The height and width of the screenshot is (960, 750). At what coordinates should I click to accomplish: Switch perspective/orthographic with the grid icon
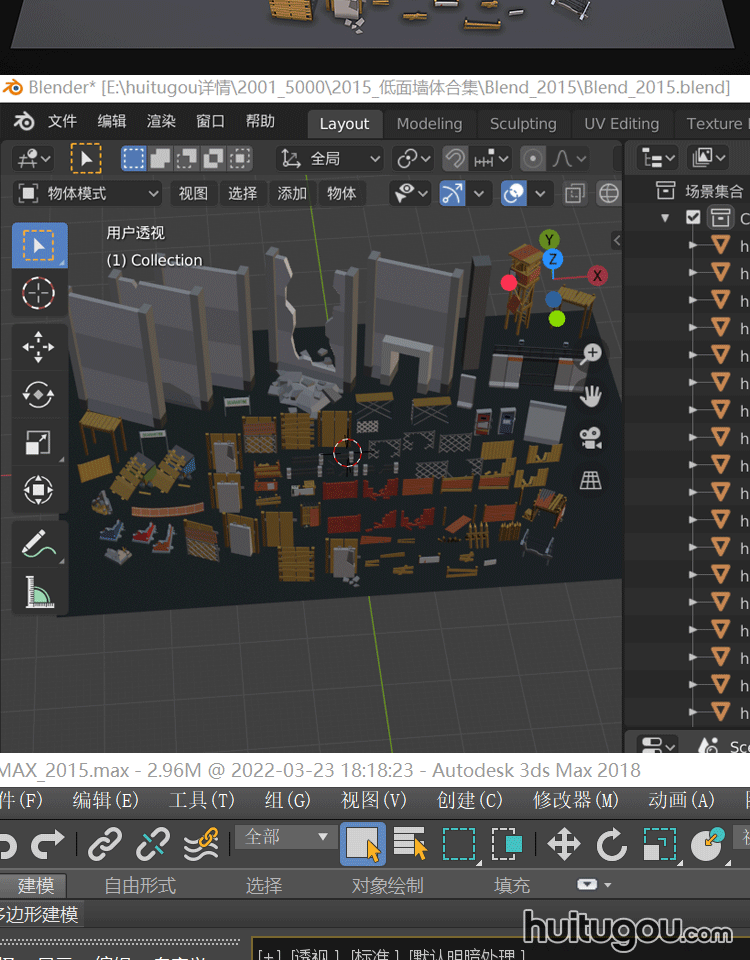pos(591,481)
